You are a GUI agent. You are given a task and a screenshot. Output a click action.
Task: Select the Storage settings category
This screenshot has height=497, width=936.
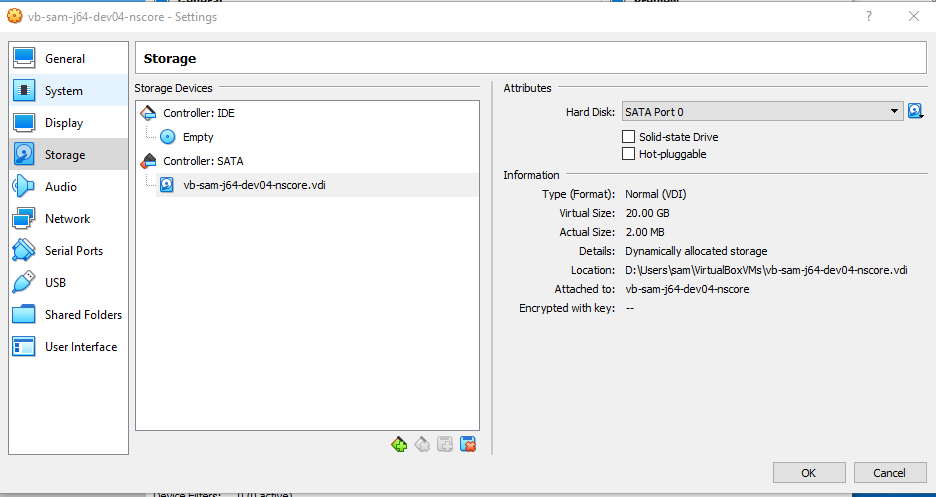coord(69,155)
